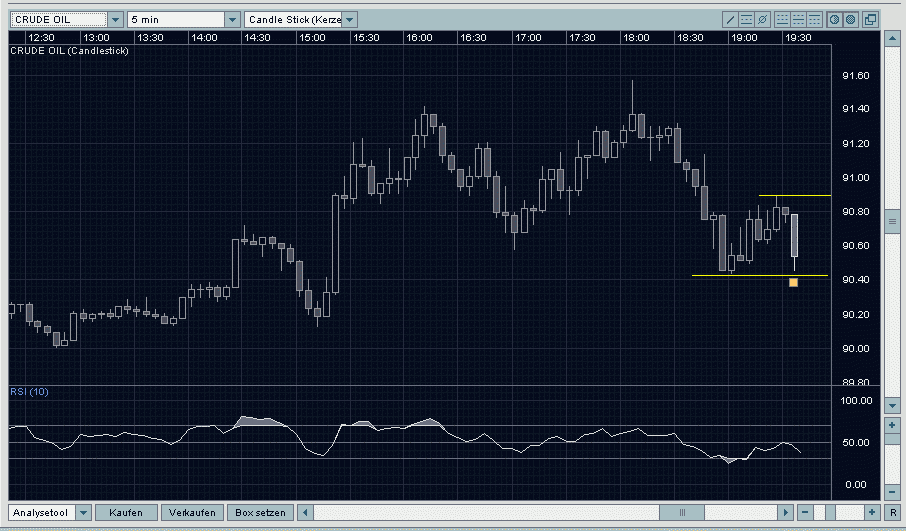Screen dimensions: 906x531
Task: Click the vertical scrollbar down arrow
Action: click(892, 406)
